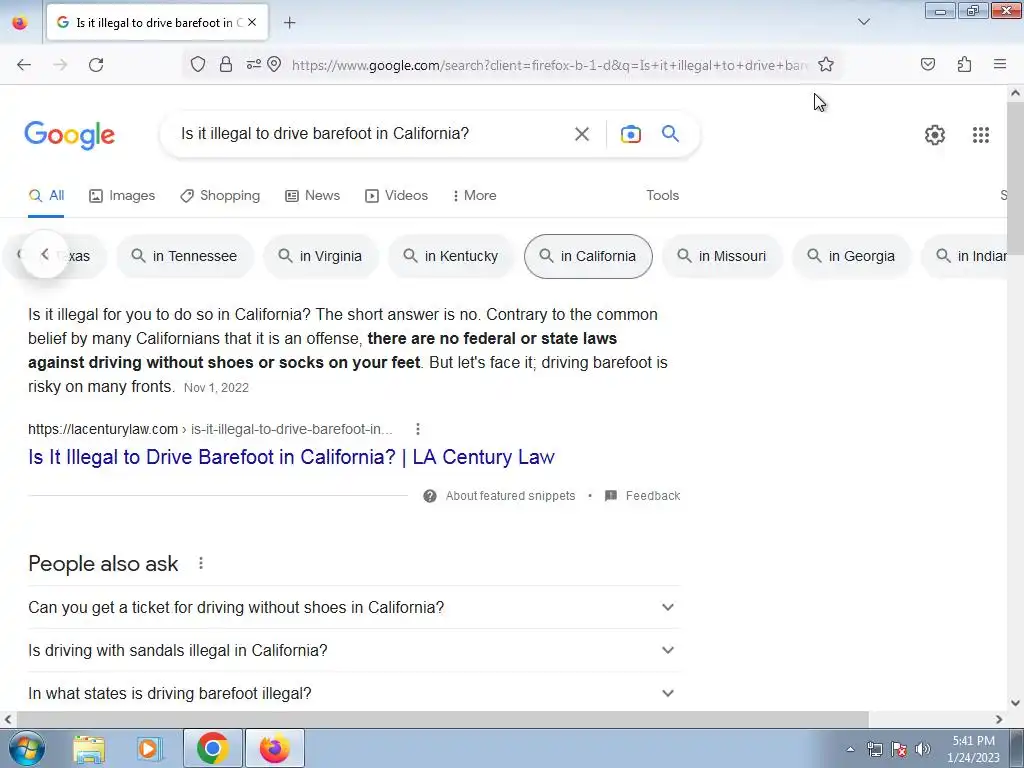Screen dimensions: 1024x768
Task: Expand 'Can you get a ticket for driving without shoes'
Action: click(354, 607)
